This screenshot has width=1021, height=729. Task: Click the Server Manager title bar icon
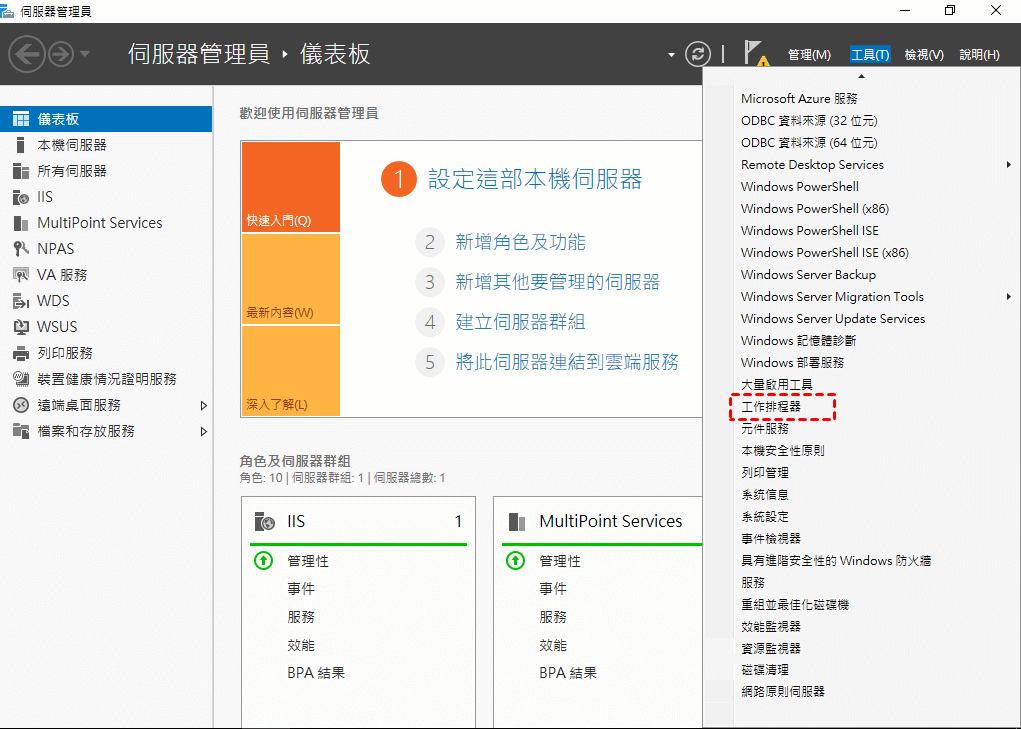click(x=7, y=11)
